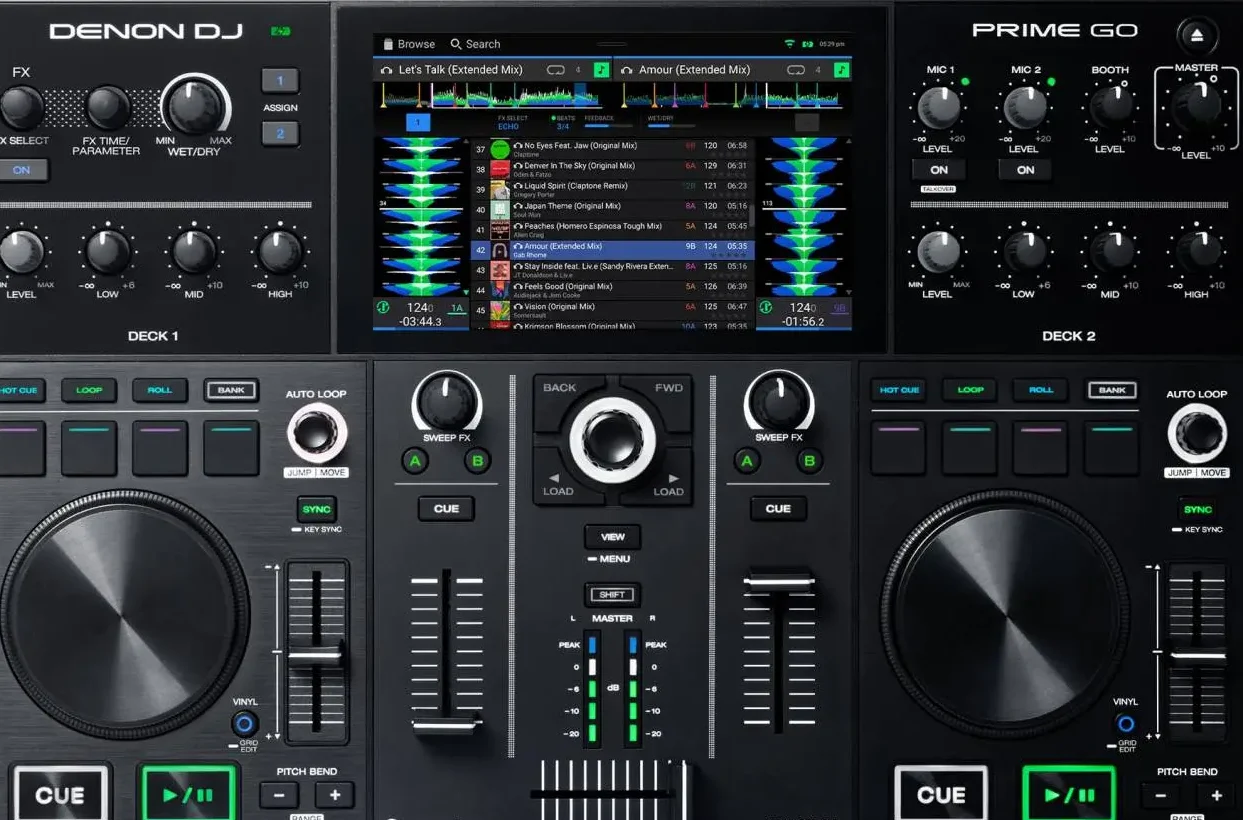The width and height of the screenshot is (1243, 820).
Task: Tap the Wi-Fi status icon on the touchscreen
Action: (x=789, y=44)
